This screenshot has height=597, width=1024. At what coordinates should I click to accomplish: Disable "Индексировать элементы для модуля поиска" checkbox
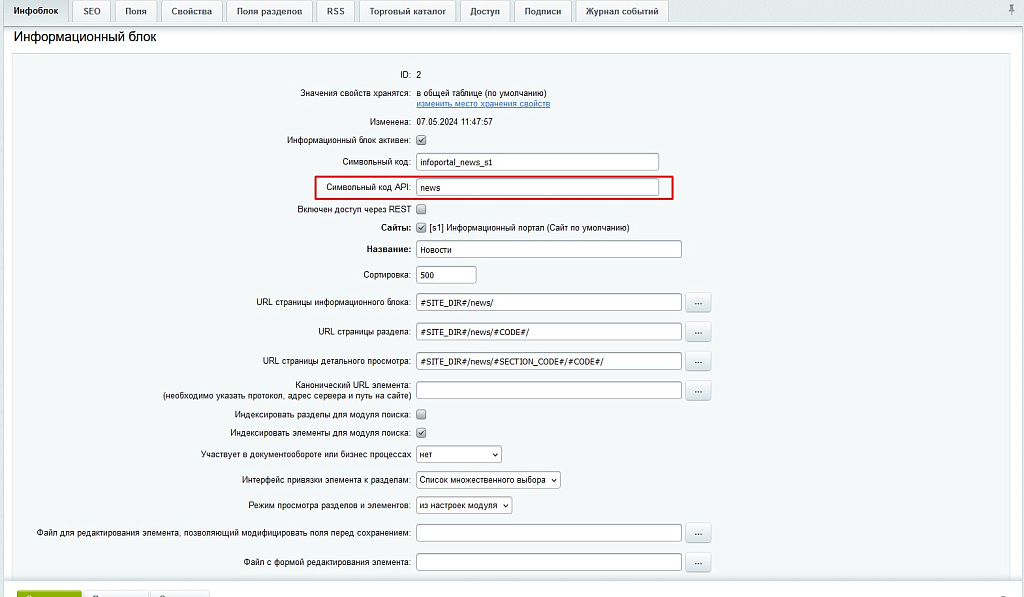(x=421, y=433)
